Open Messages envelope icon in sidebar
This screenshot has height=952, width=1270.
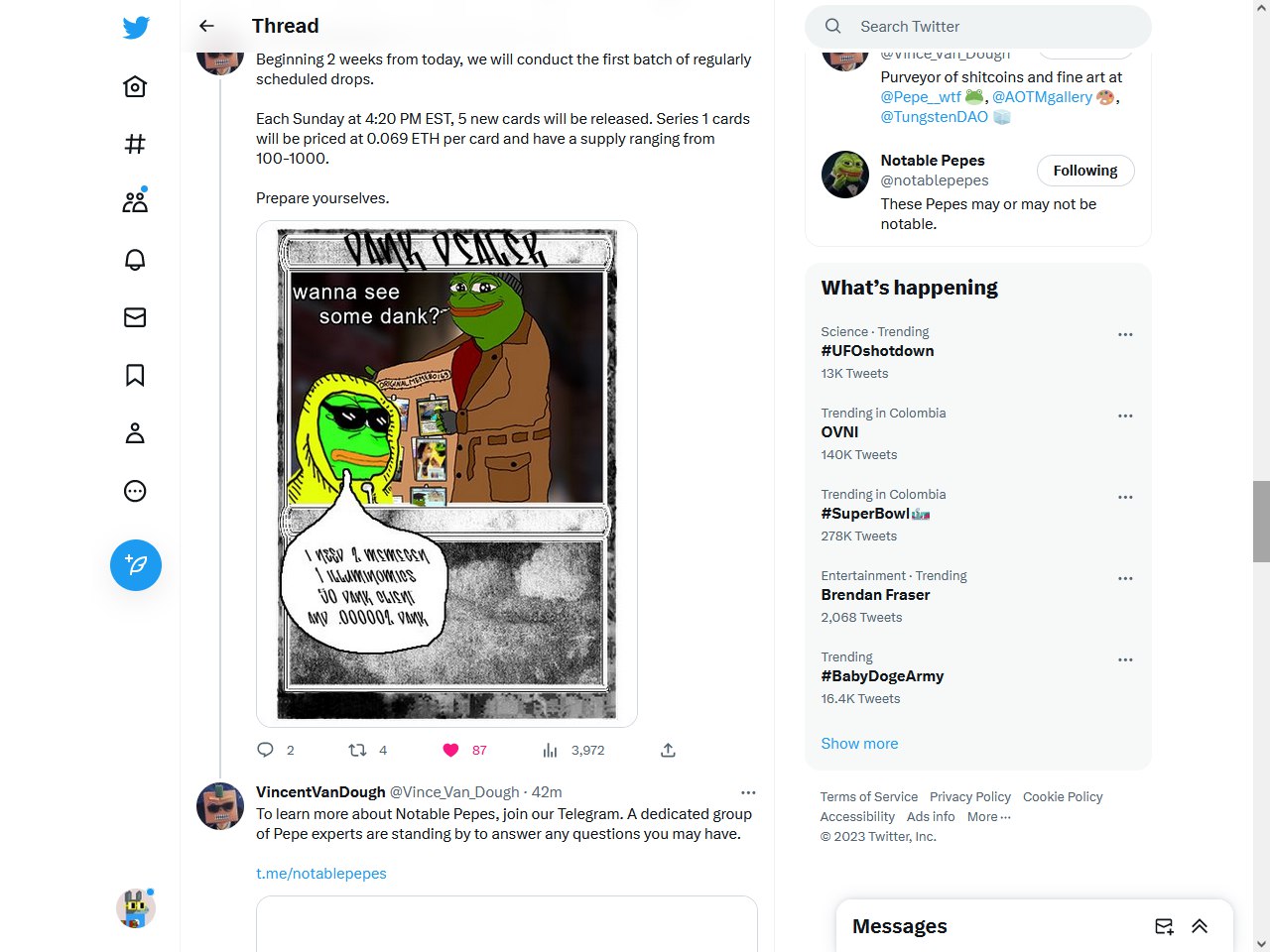136,317
